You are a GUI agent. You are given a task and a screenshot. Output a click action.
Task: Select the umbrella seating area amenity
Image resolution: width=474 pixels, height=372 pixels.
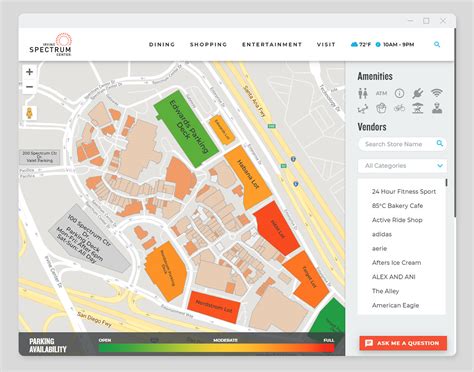pyautogui.click(x=418, y=108)
